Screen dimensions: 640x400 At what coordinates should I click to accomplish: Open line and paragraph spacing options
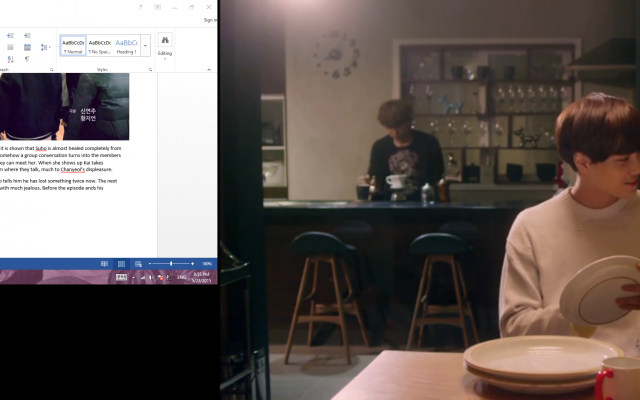(45, 47)
